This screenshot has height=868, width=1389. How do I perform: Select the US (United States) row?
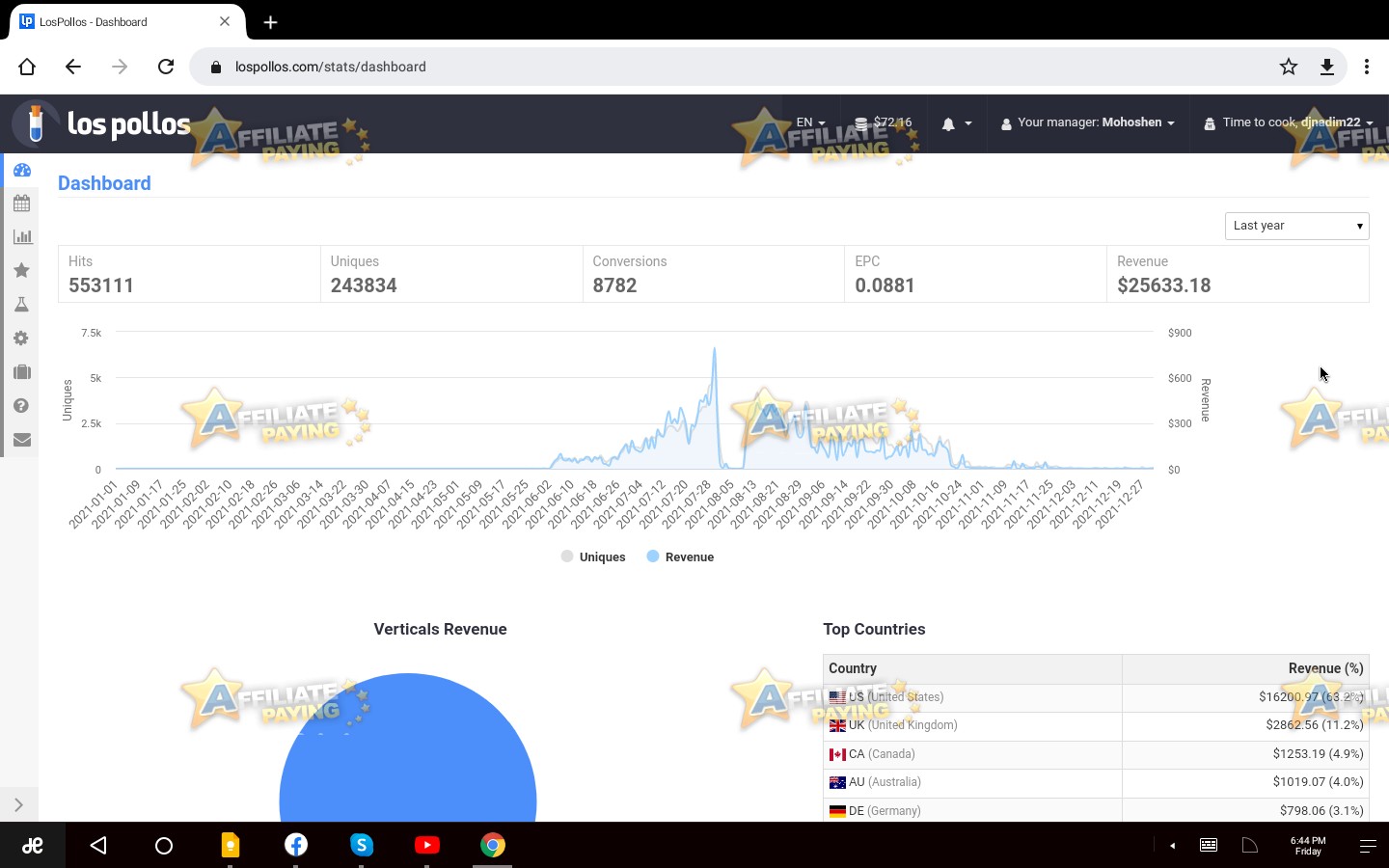pyautogui.click(x=1096, y=697)
